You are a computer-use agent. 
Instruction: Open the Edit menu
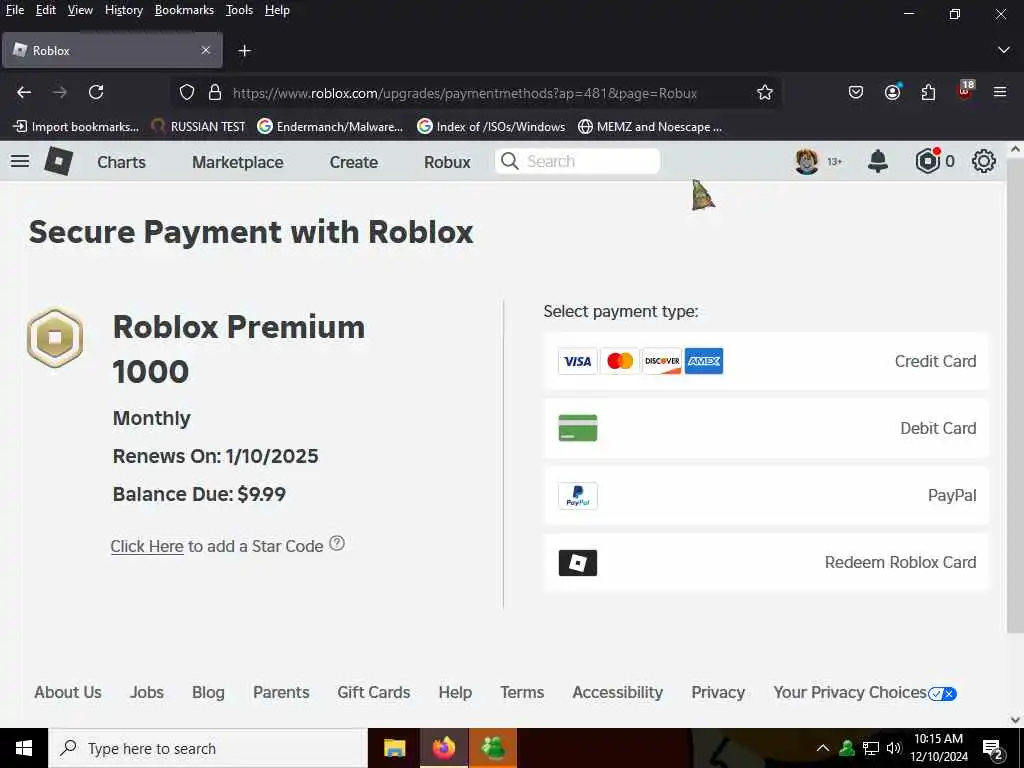point(46,10)
